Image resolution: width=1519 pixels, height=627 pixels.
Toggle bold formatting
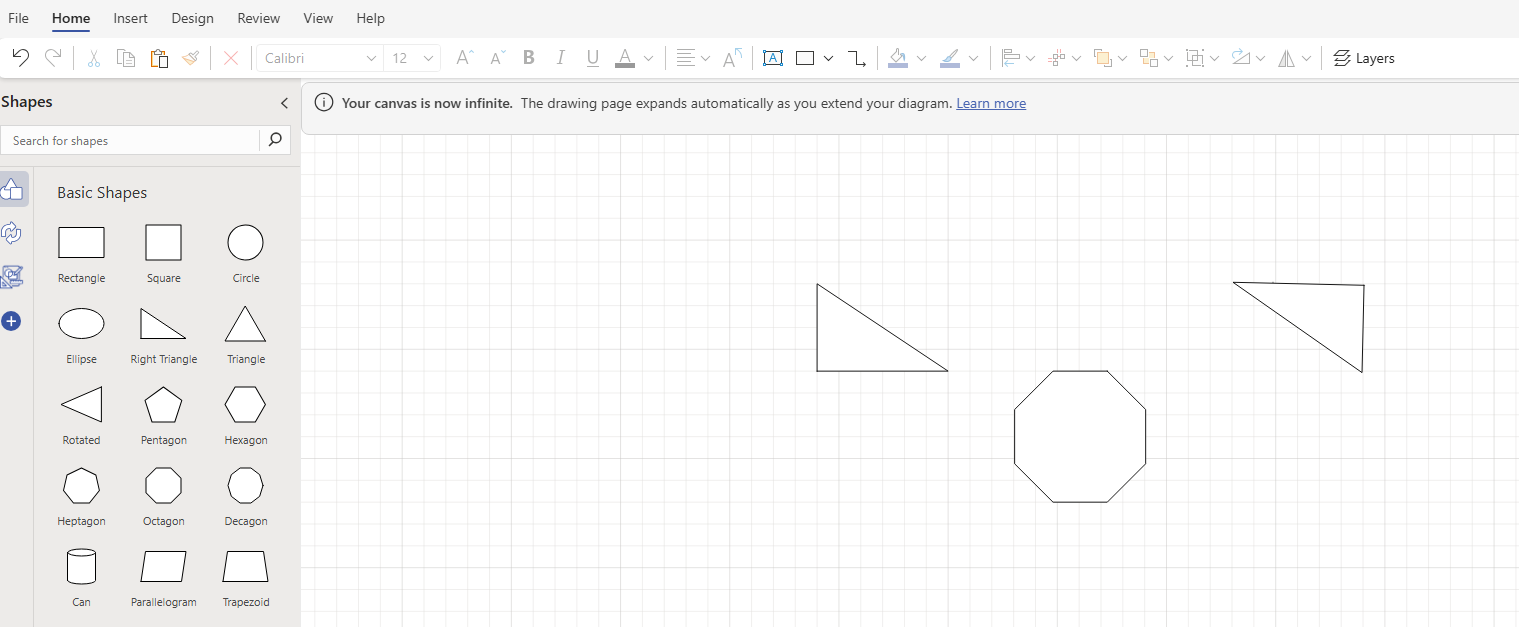tap(528, 57)
